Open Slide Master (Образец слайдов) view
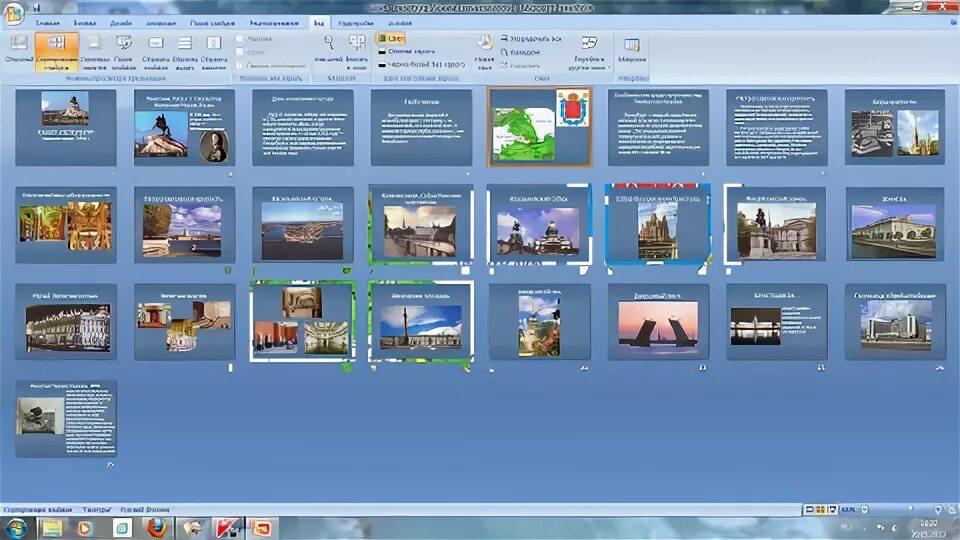Viewport: 960px width, 540px height. pos(156,51)
